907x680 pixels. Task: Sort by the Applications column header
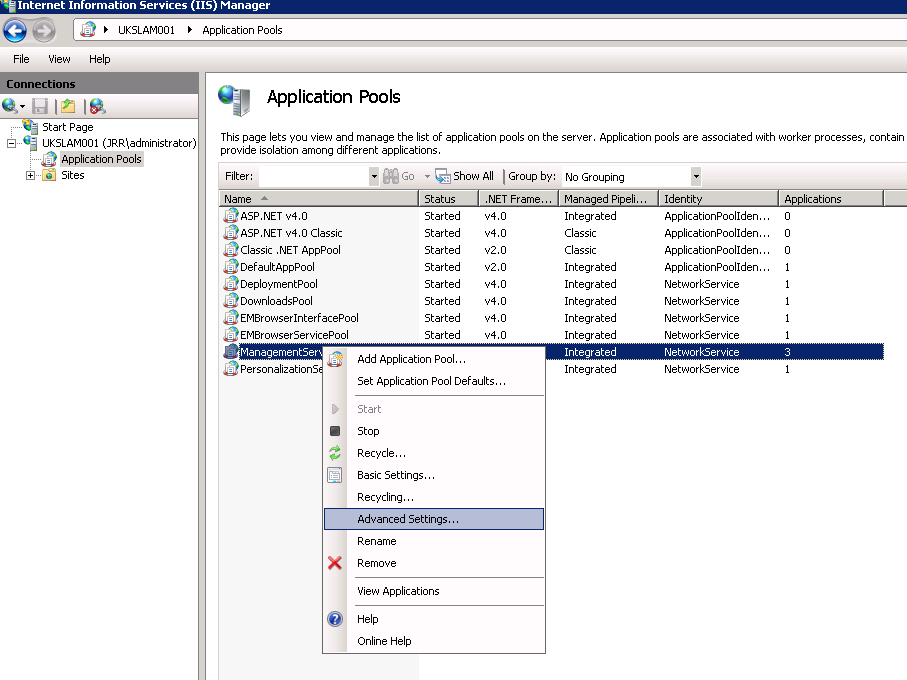(x=831, y=198)
